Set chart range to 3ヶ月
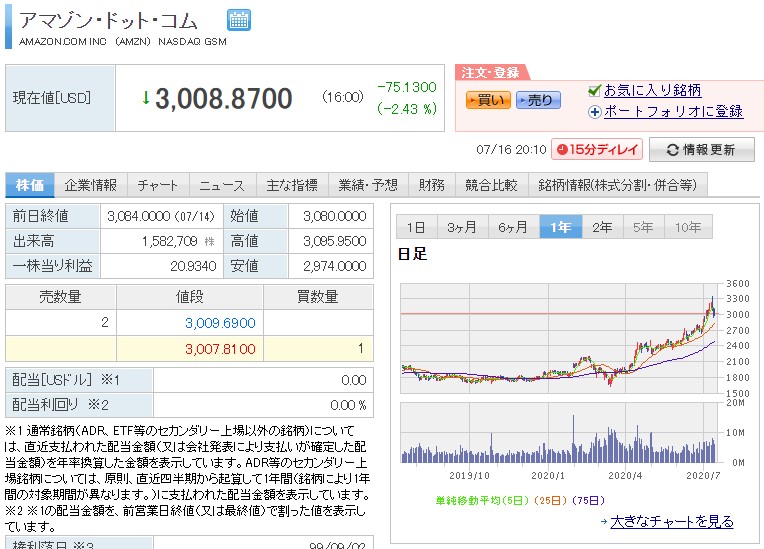 click(x=462, y=227)
